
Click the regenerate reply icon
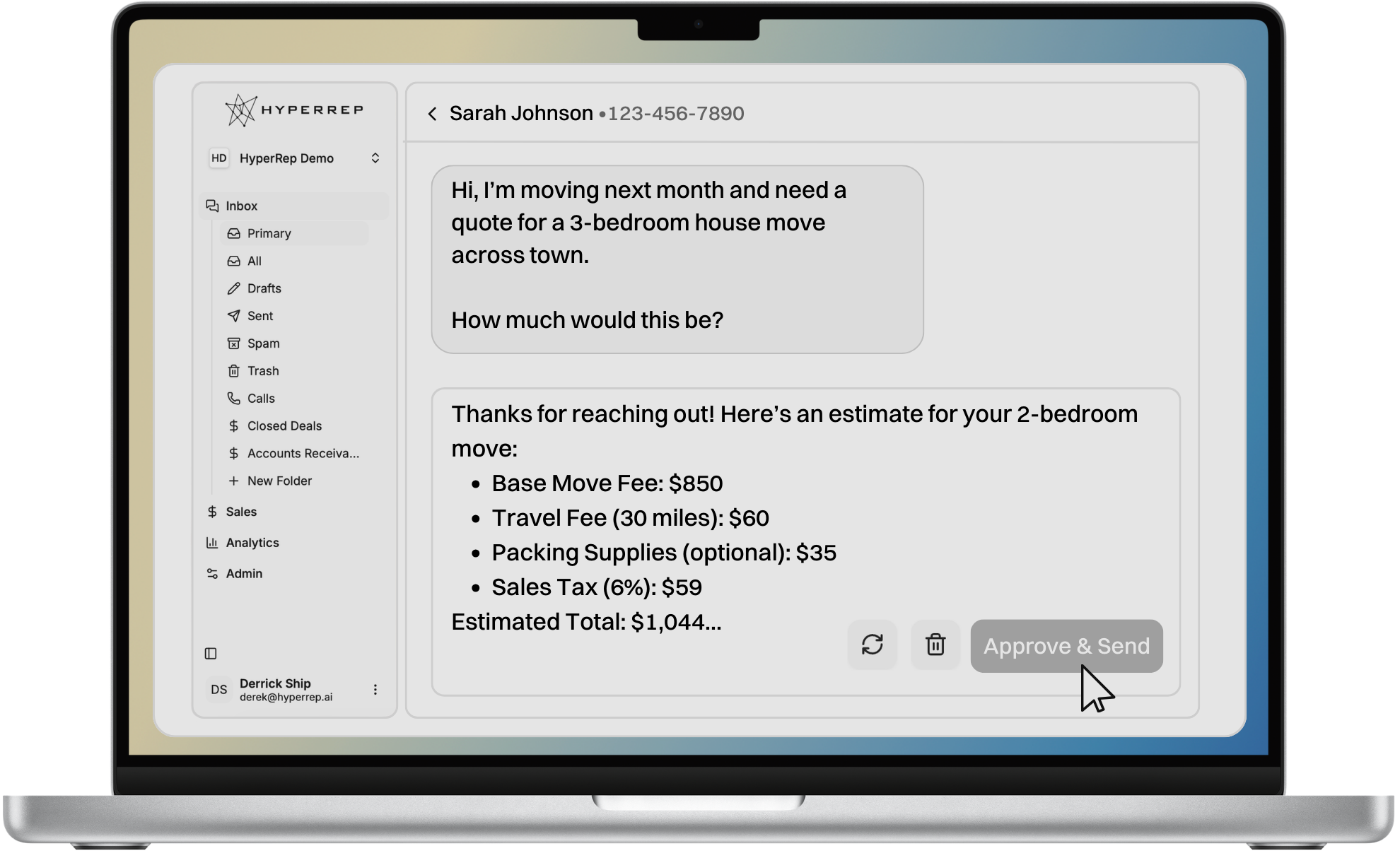(872, 645)
